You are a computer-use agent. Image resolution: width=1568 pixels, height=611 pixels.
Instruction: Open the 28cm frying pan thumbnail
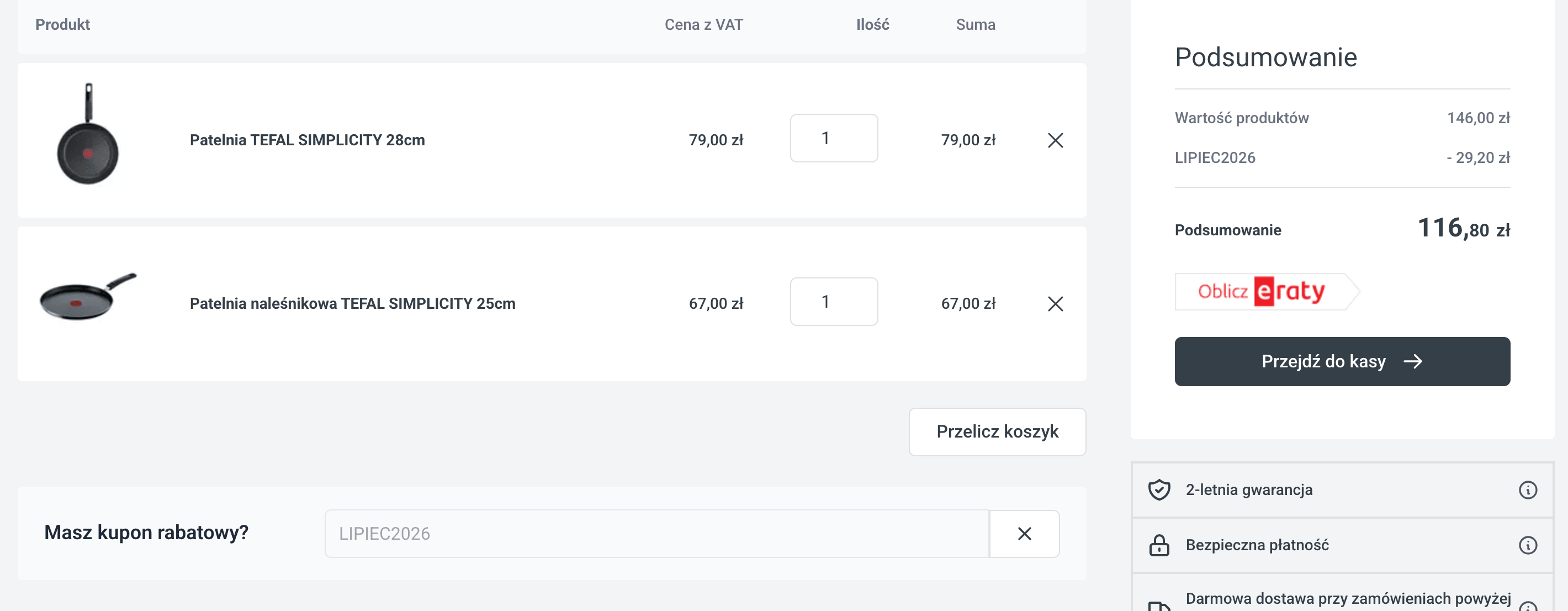pyautogui.click(x=88, y=134)
